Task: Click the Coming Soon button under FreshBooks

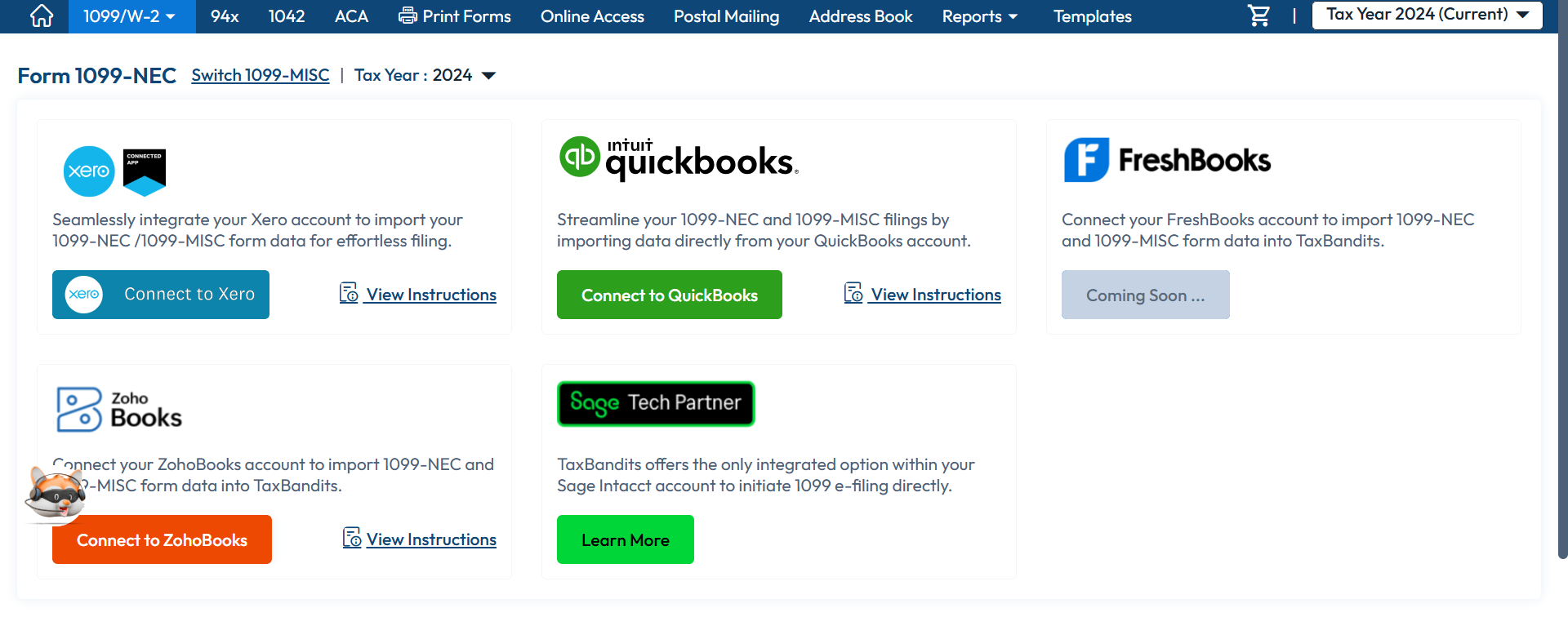Action: point(1146,295)
